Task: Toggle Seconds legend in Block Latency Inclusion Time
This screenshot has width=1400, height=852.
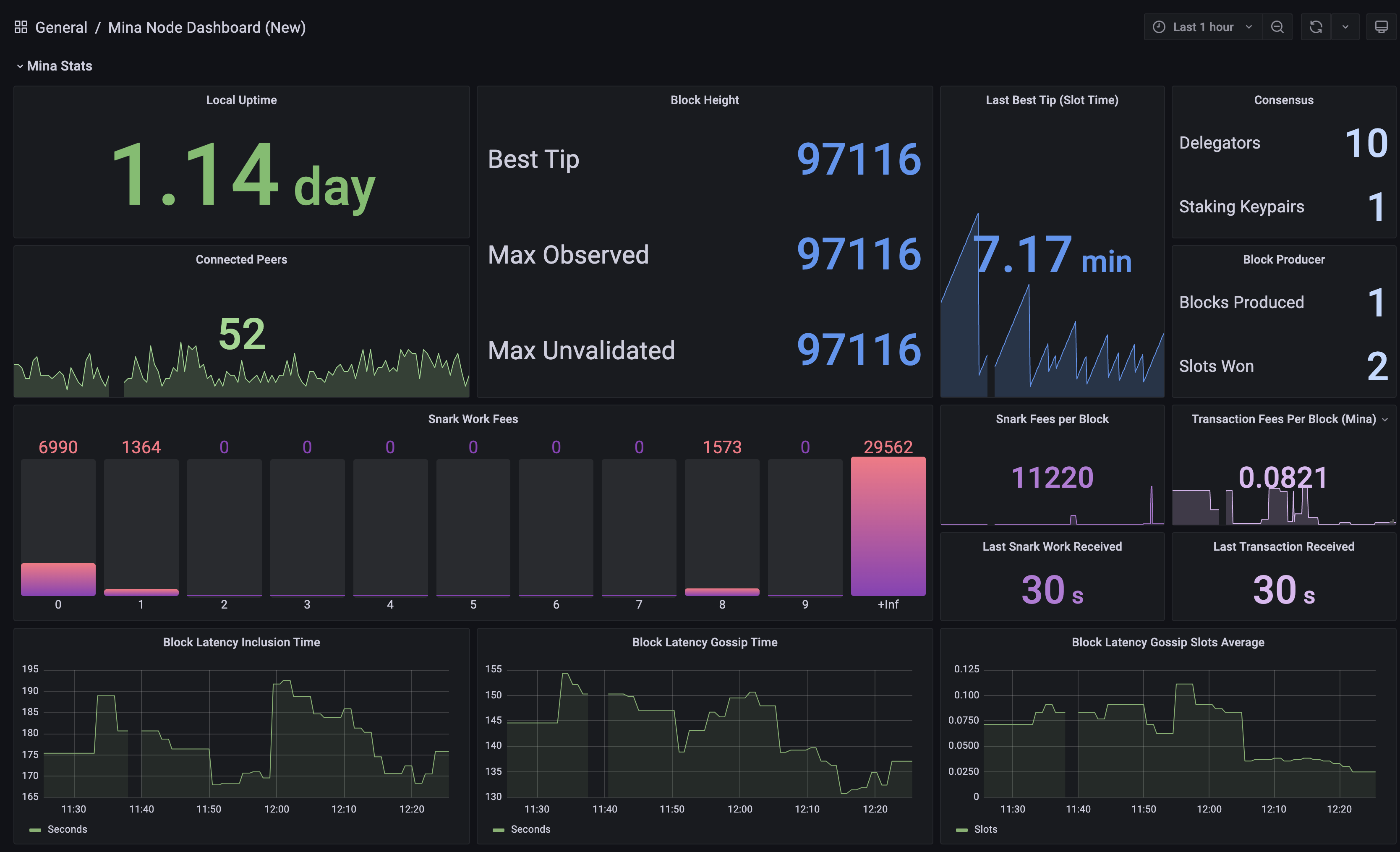Action: (66, 829)
